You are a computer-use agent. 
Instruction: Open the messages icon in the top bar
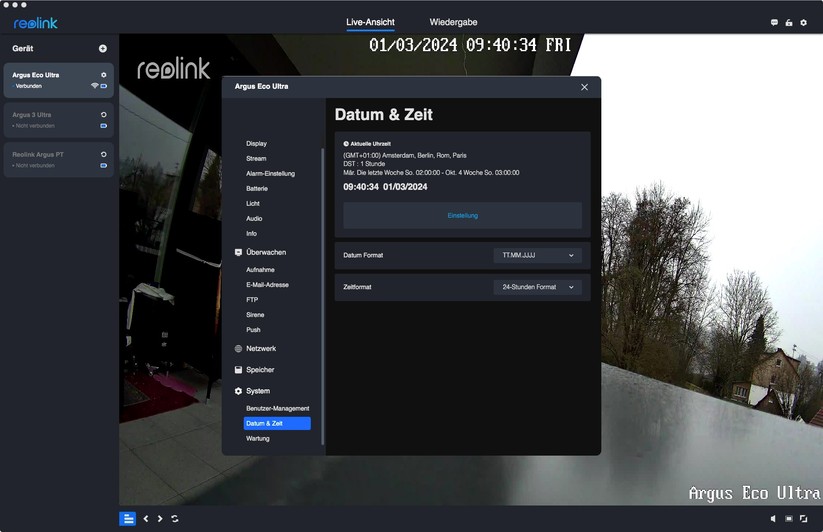(x=774, y=23)
